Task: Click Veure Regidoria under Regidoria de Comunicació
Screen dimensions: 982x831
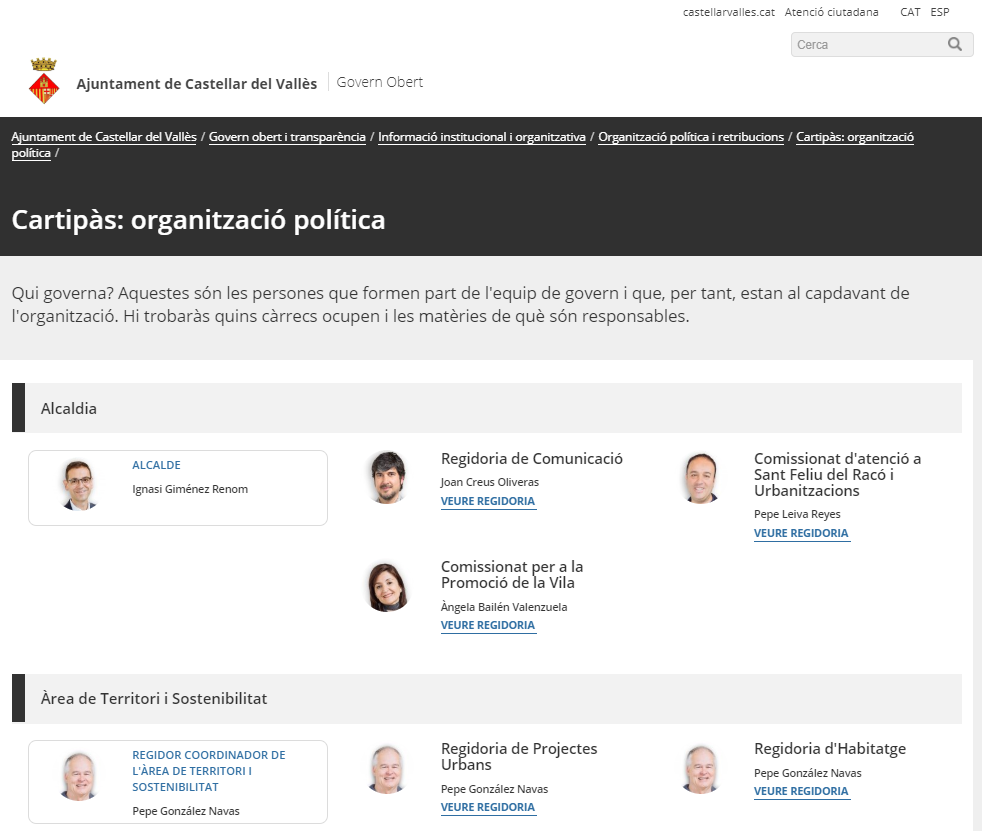Action: (x=488, y=501)
